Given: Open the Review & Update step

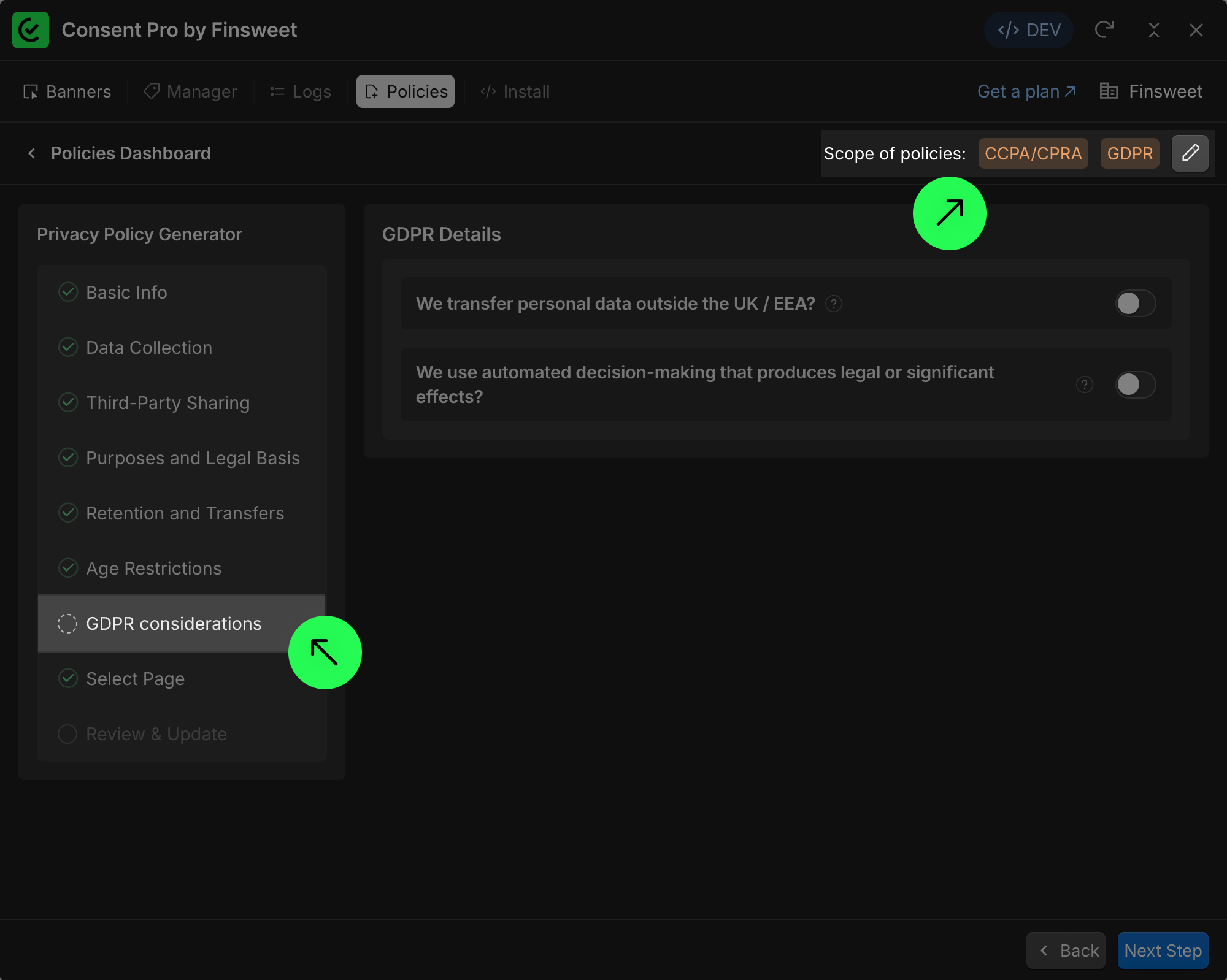Looking at the screenshot, I should [182, 734].
